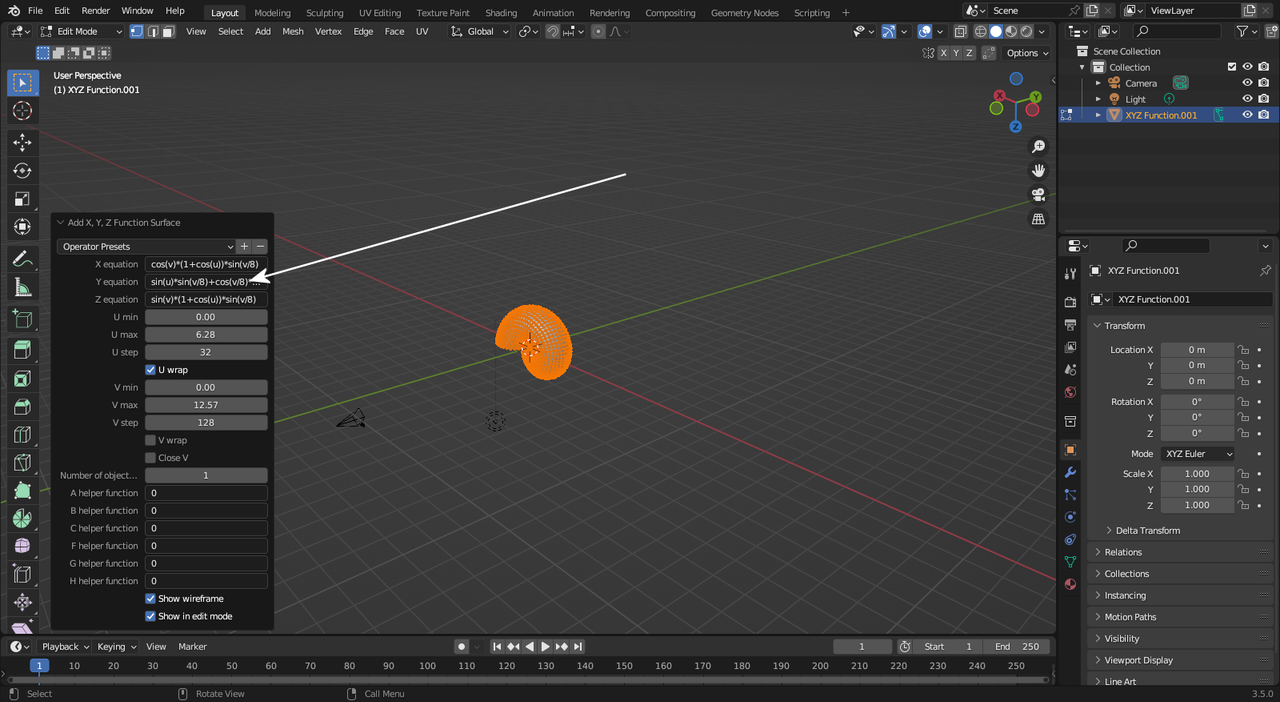Expand the Delta Transform panel
This screenshot has width=1280, height=702.
click(1148, 531)
